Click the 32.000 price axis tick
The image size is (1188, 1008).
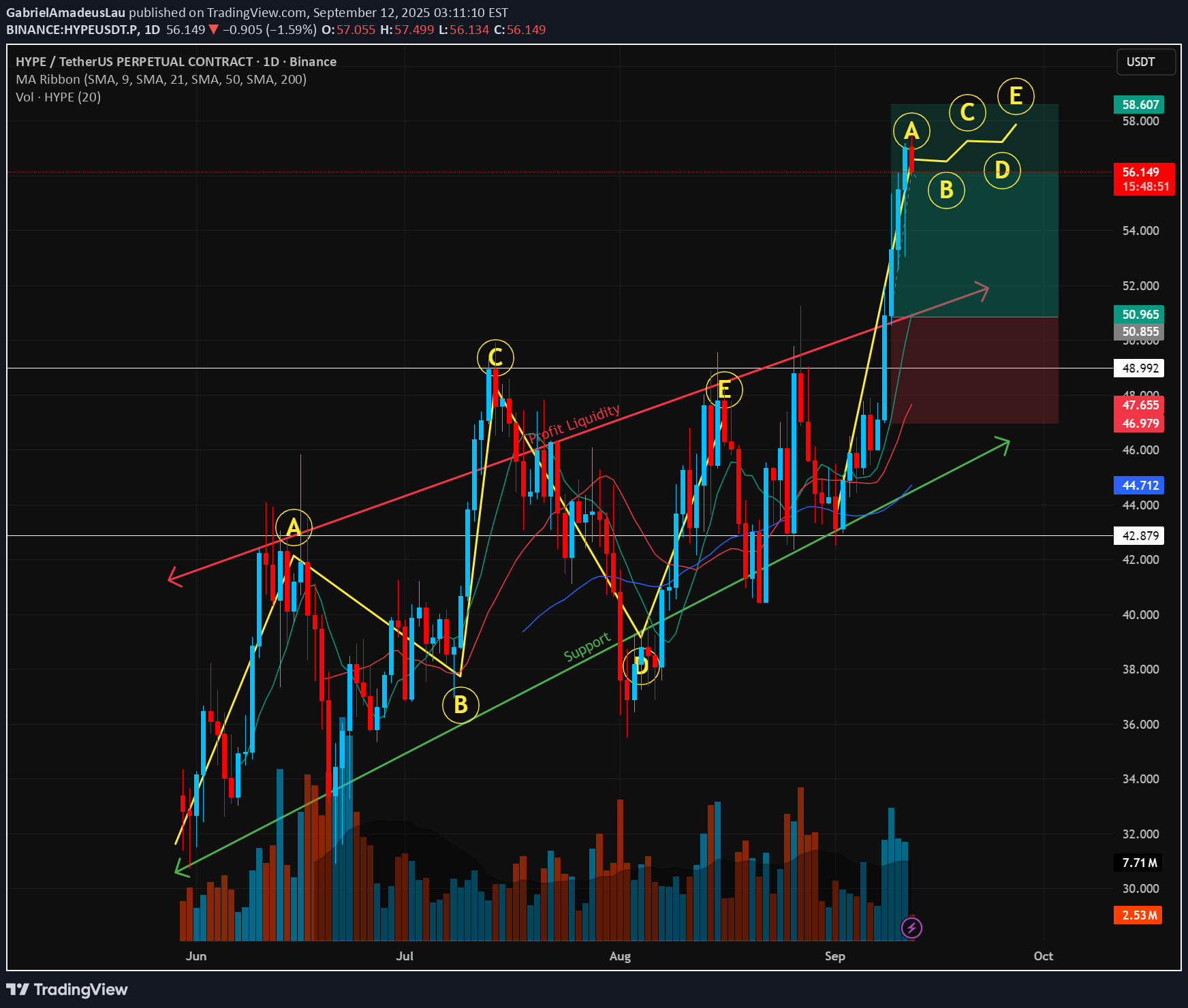coord(1140,834)
